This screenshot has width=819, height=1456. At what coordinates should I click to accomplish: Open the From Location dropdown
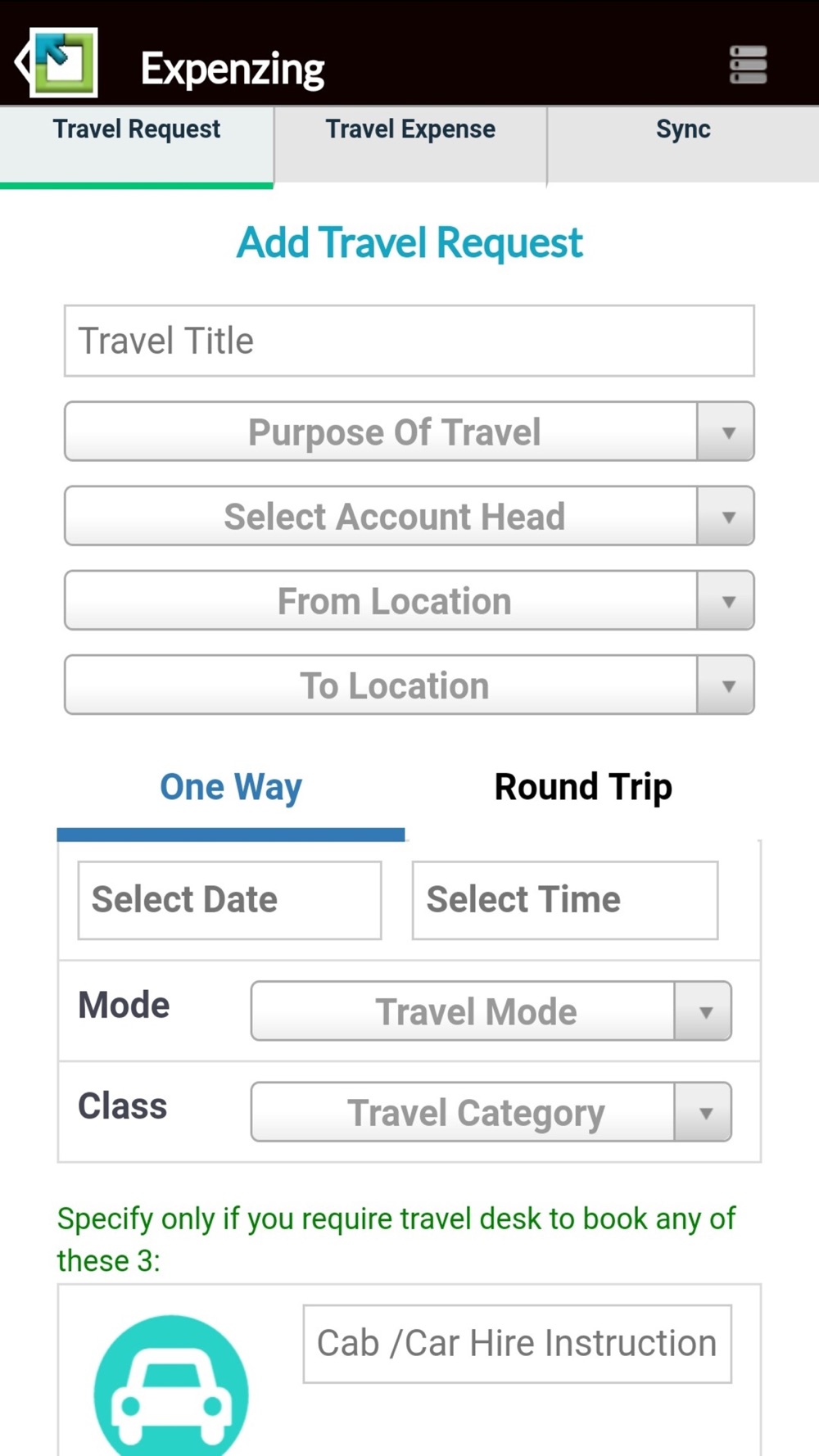pyautogui.click(x=409, y=600)
